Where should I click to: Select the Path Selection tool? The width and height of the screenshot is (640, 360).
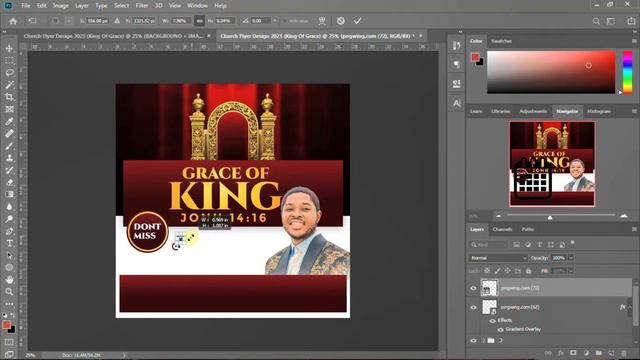9,256
